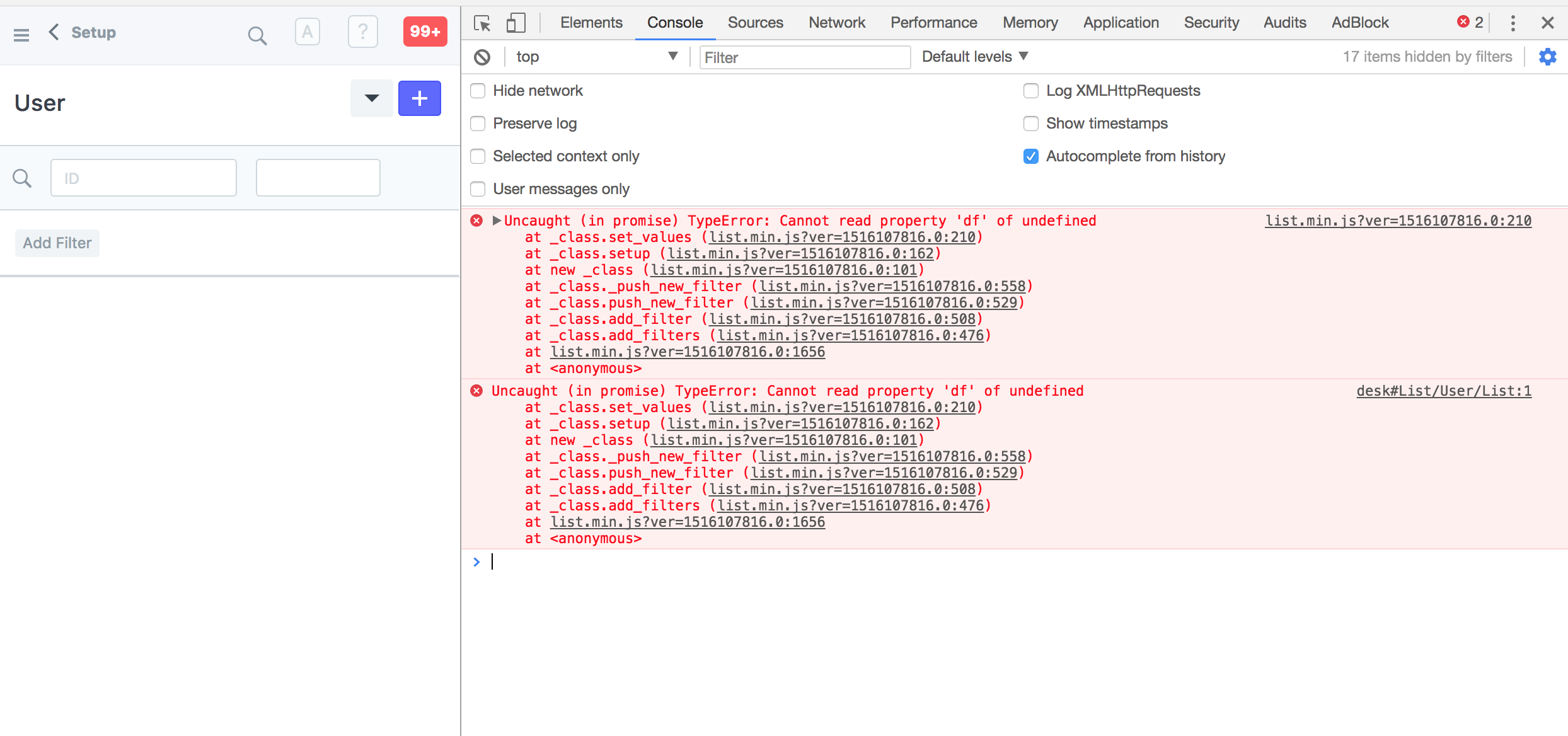Image resolution: width=1568 pixels, height=736 pixels.
Task: Click the Add Filter button
Action: point(57,243)
